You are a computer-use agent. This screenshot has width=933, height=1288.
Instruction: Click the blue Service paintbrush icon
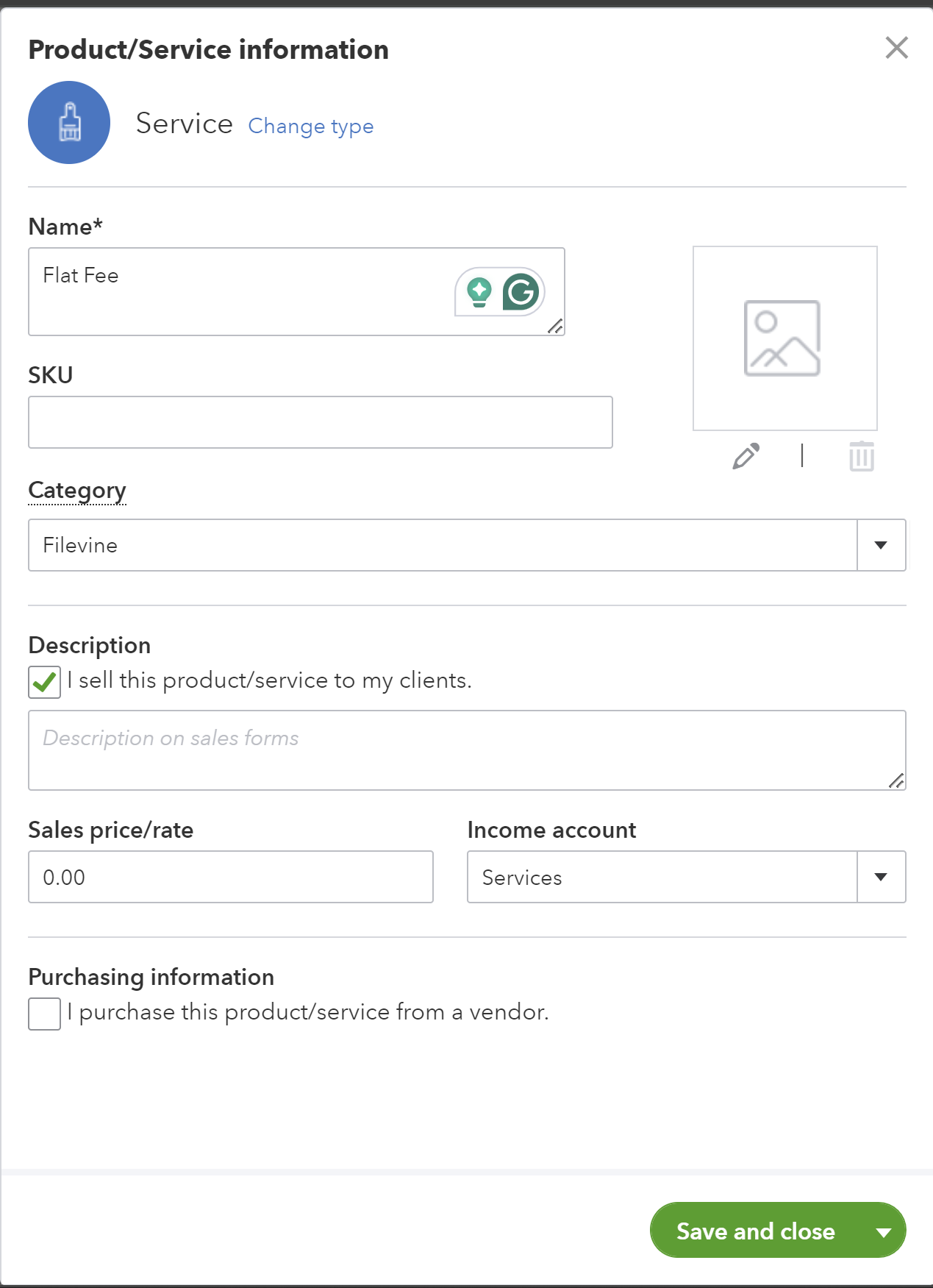tap(69, 122)
